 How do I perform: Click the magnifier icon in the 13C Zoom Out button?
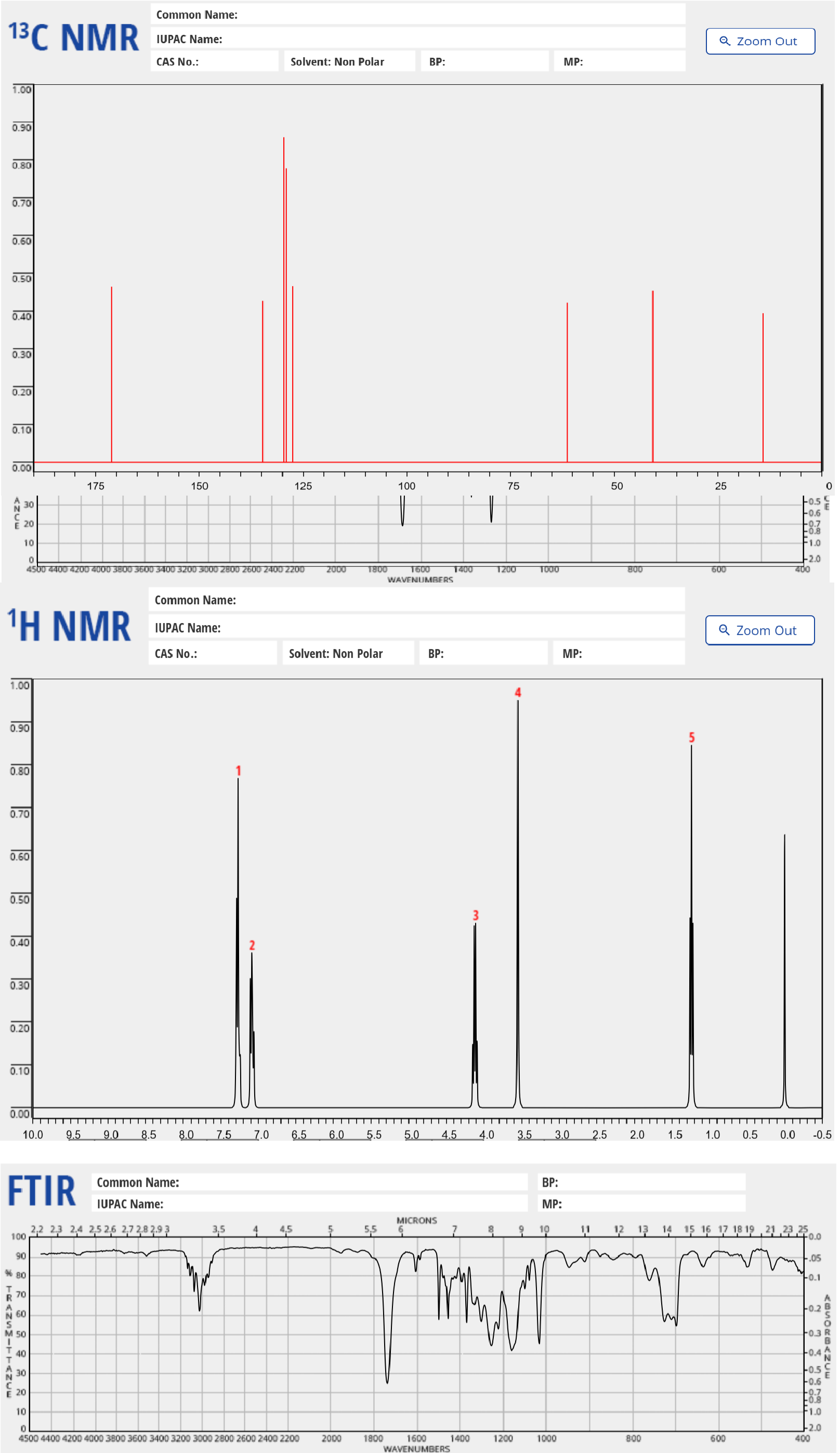pos(725,41)
